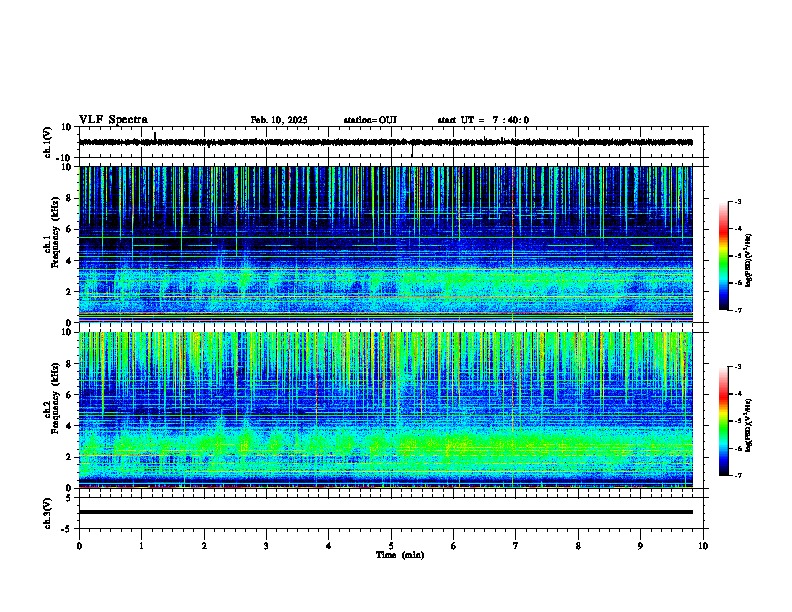Screen dimensions: 792x612
Task: Select the "Time (min)" x-axis title
Action: 400,555
